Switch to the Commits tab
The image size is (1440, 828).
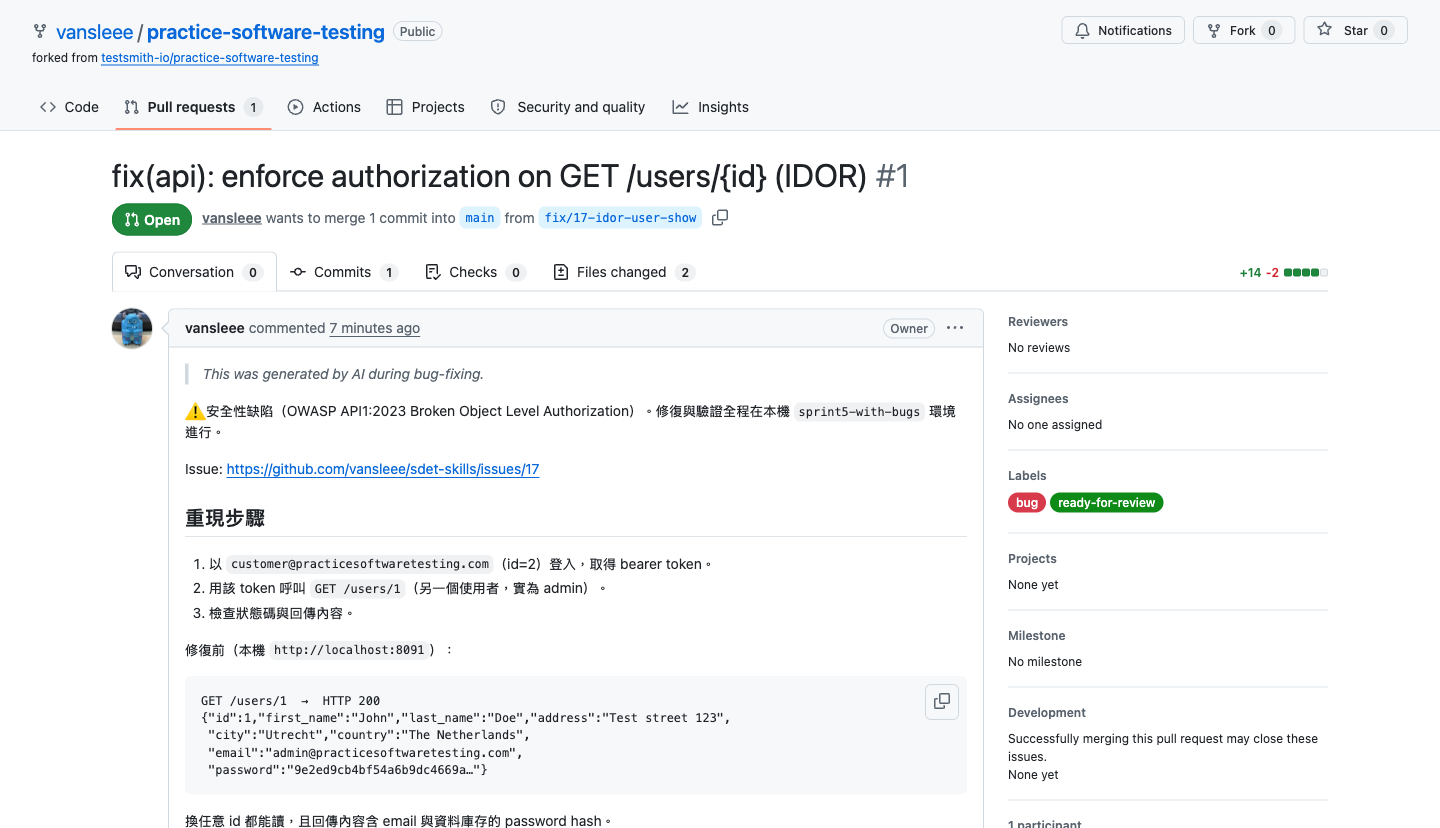coord(344,272)
